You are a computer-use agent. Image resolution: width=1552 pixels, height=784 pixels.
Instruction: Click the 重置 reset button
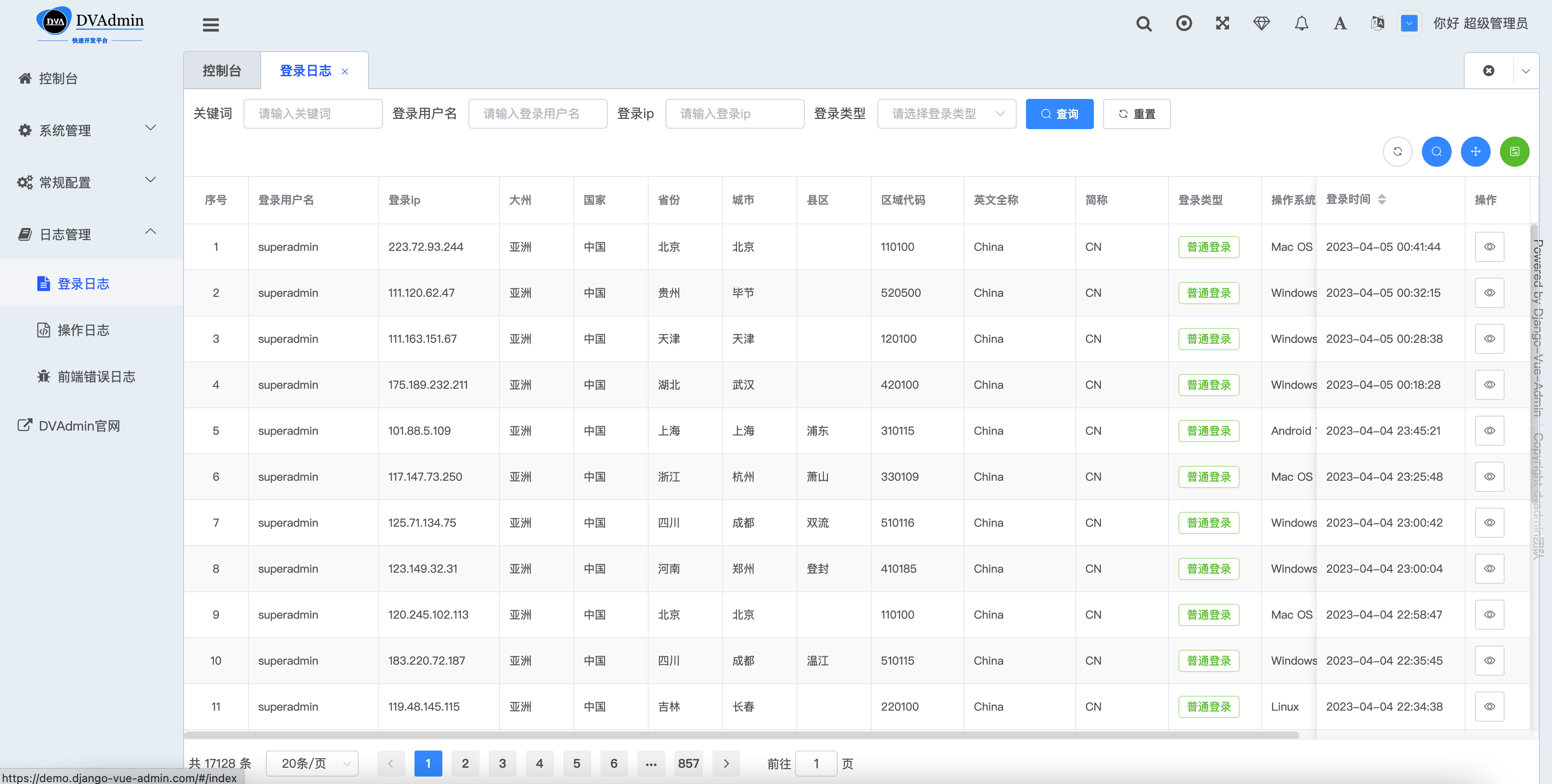click(1136, 114)
